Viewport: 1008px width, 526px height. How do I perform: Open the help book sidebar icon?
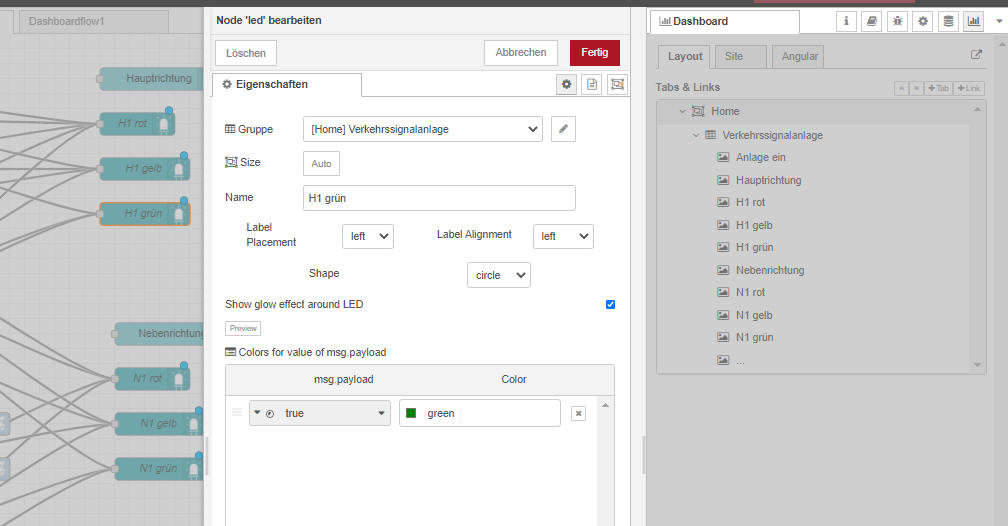[872, 21]
